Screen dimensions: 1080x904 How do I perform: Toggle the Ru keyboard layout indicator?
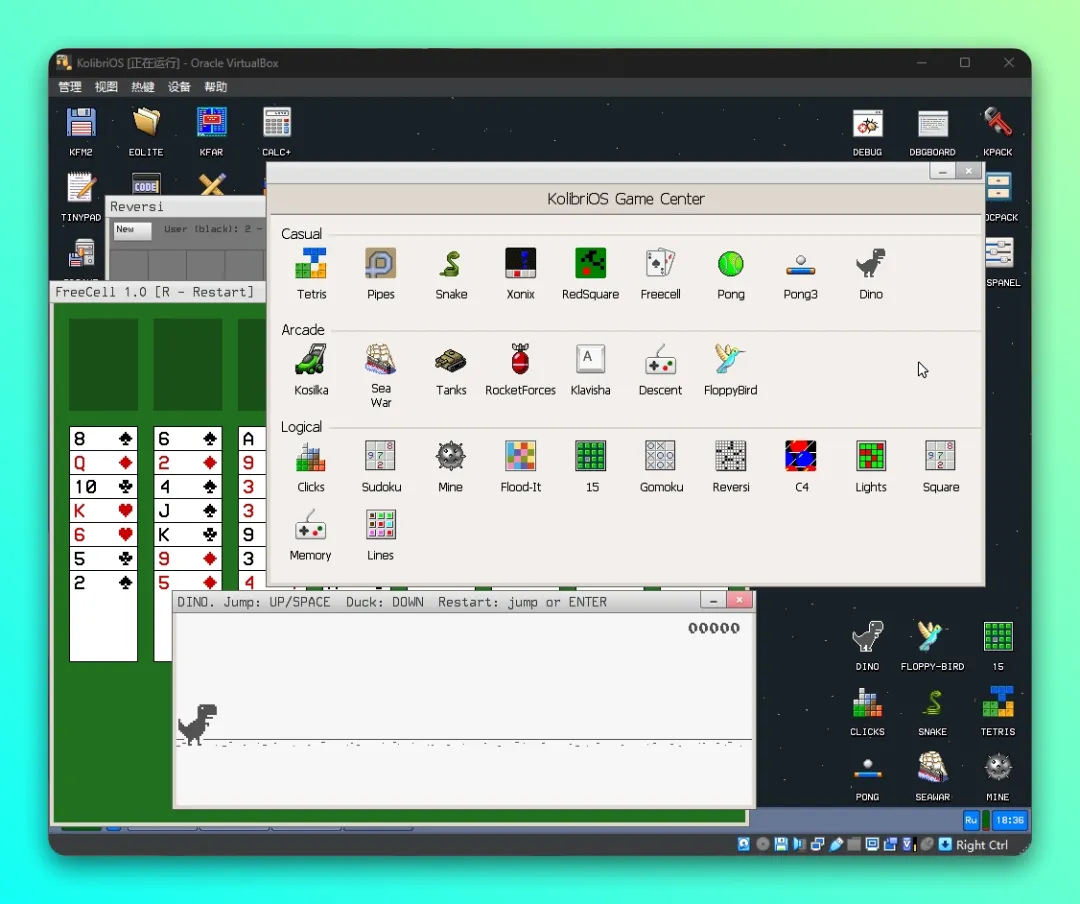(x=970, y=820)
